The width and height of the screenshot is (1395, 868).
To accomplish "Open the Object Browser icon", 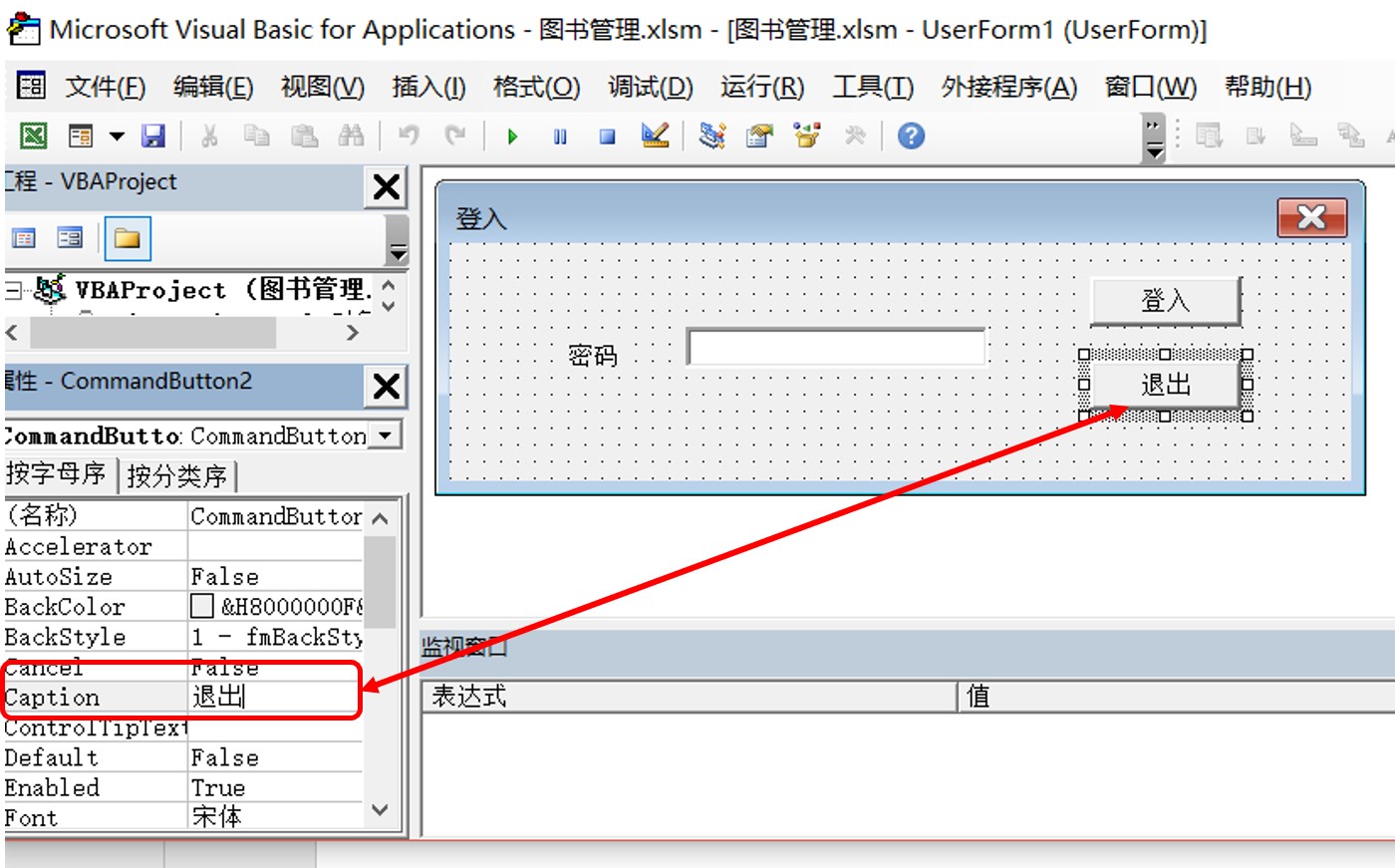I will pos(807,136).
